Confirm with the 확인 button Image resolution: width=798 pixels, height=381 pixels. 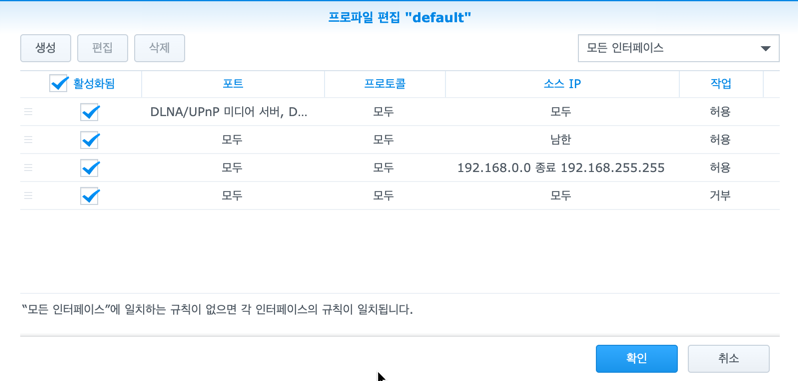[637, 359]
